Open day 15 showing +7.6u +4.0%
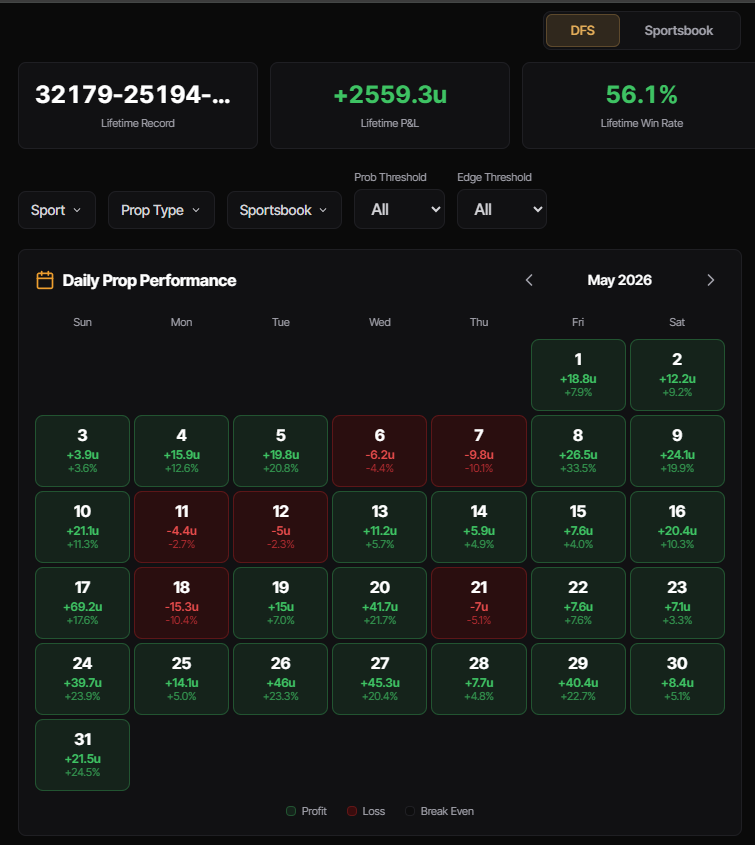This screenshot has height=845, width=755. point(578,527)
